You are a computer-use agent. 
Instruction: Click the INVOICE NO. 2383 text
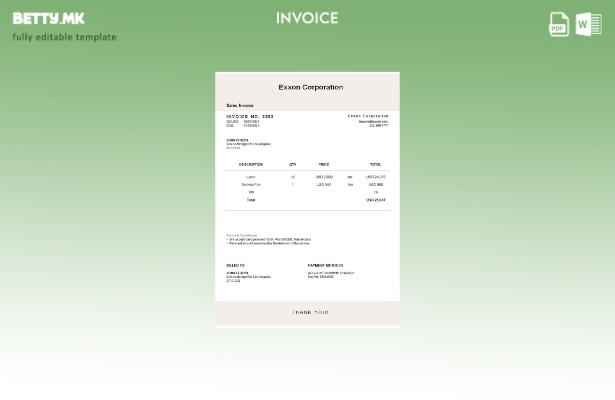pos(249,116)
